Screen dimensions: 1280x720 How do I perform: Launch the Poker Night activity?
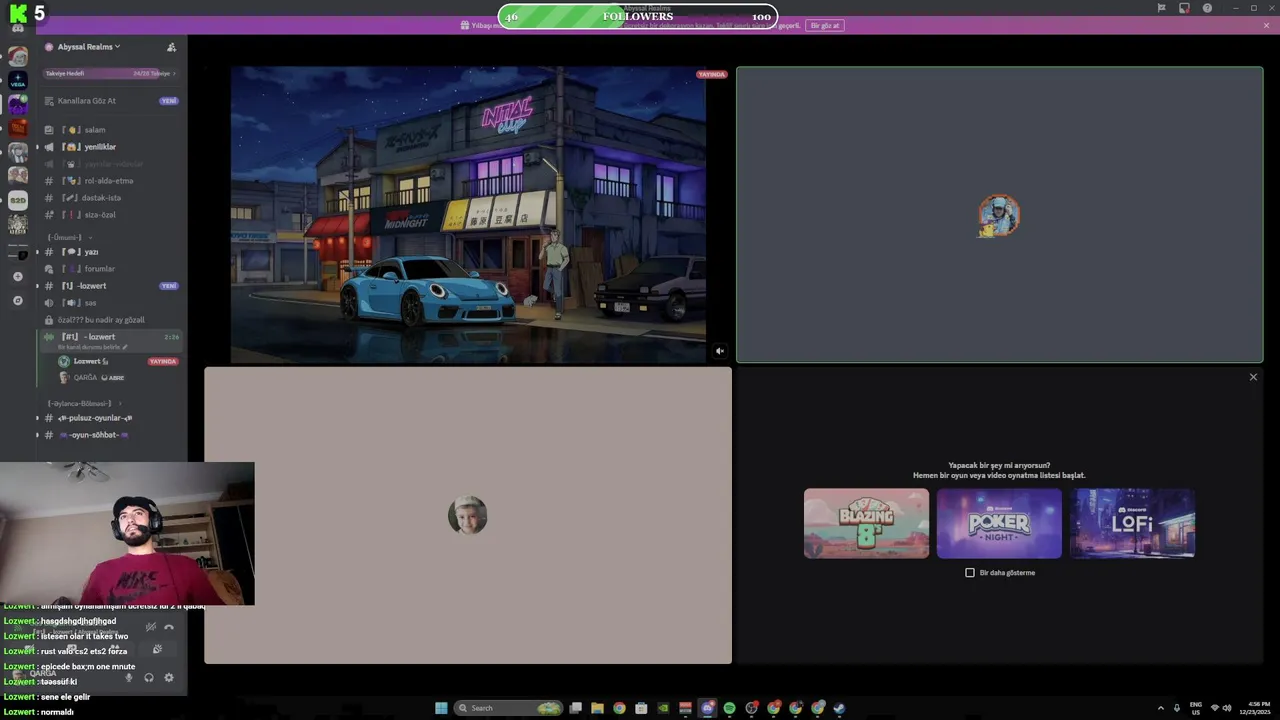point(999,523)
